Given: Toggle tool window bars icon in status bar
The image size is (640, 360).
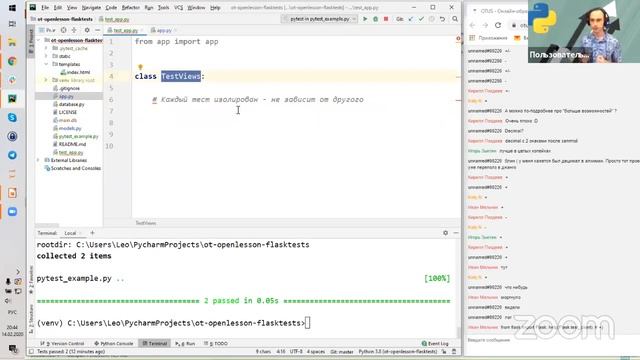Looking at the screenshot, I should pyautogui.click(x=31, y=351).
